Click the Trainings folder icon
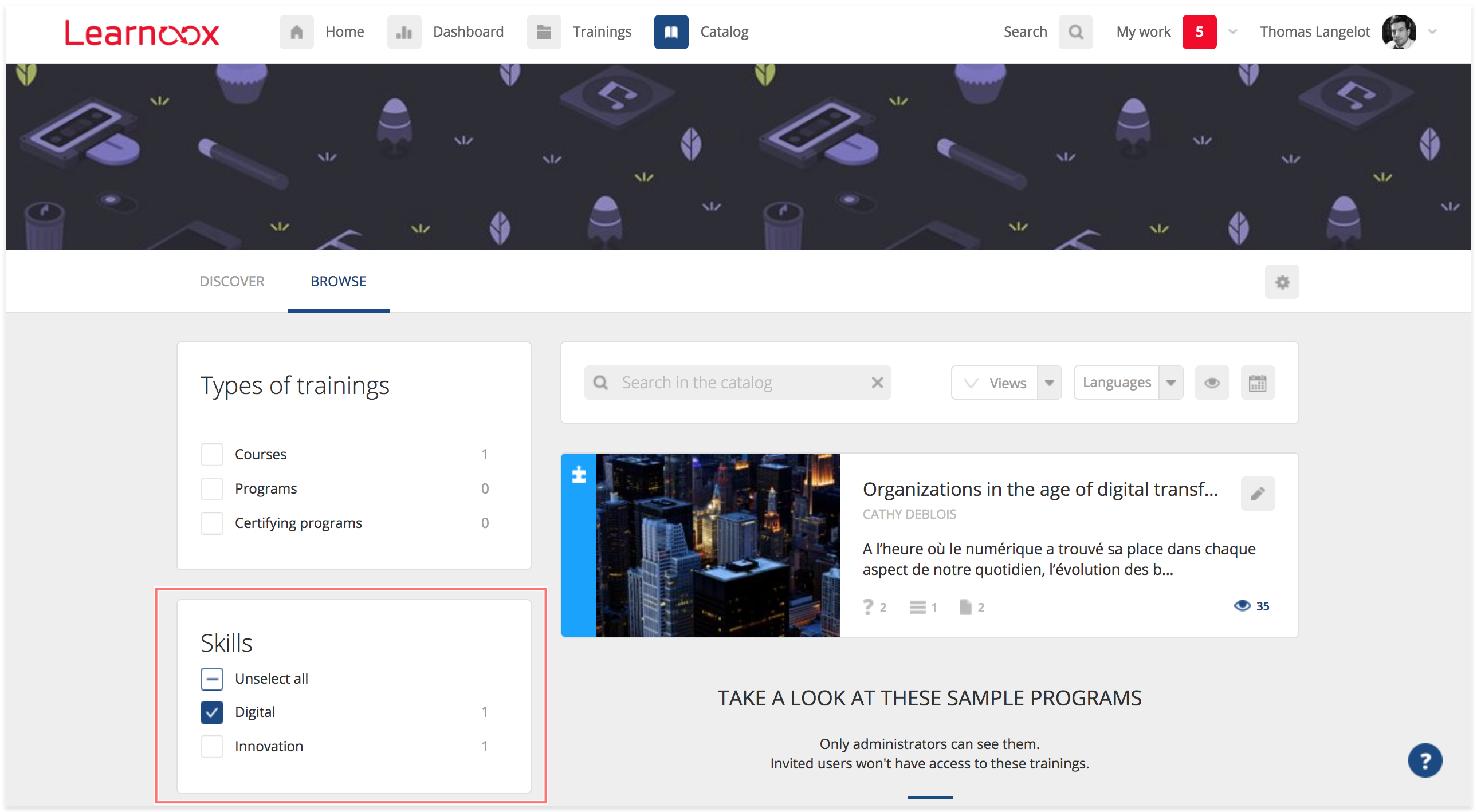The image size is (1477, 812). (x=544, y=32)
